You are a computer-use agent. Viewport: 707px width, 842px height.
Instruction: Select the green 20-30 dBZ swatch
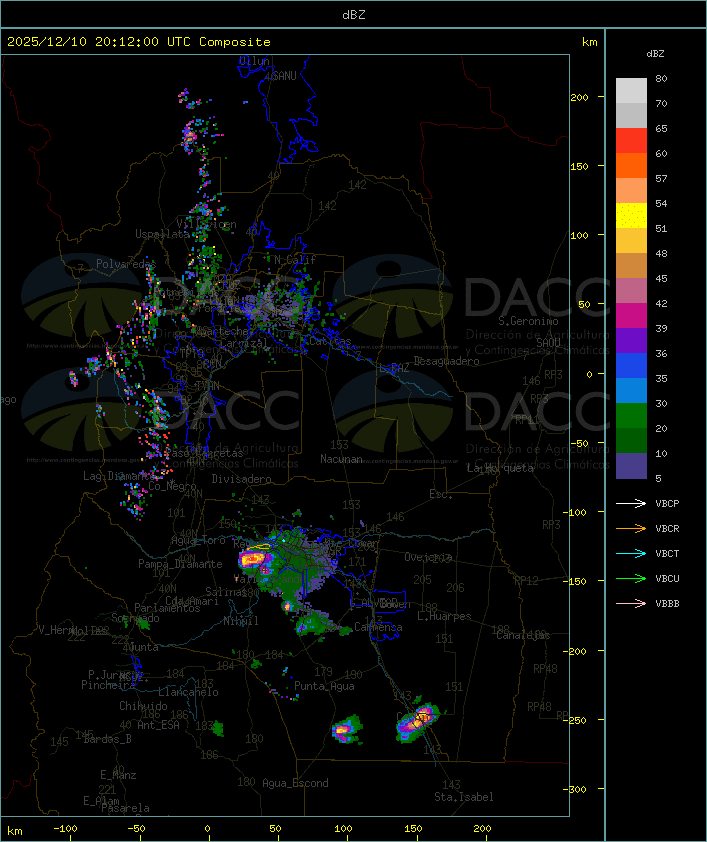(x=631, y=416)
